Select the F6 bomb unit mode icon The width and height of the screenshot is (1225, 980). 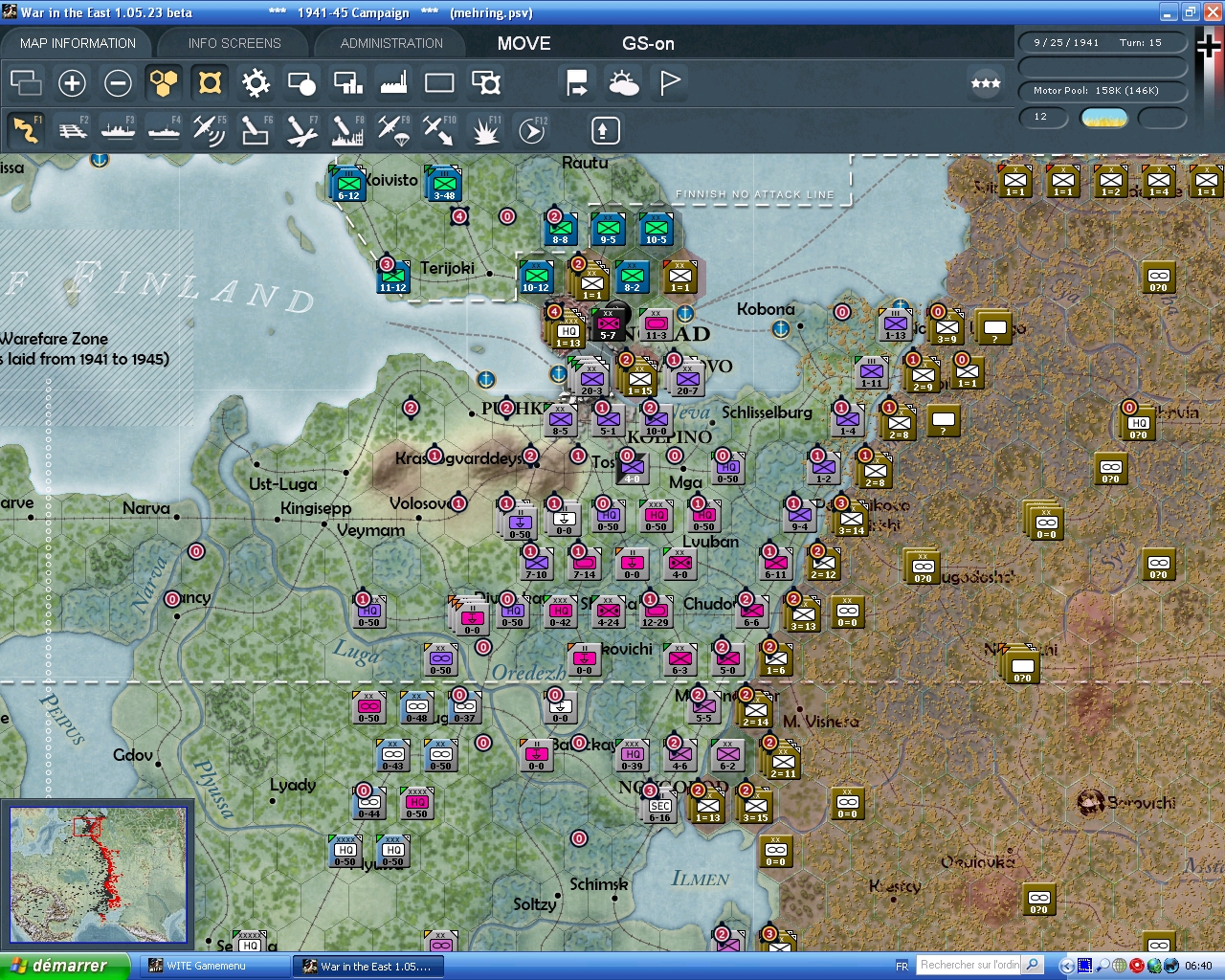(x=256, y=130)
